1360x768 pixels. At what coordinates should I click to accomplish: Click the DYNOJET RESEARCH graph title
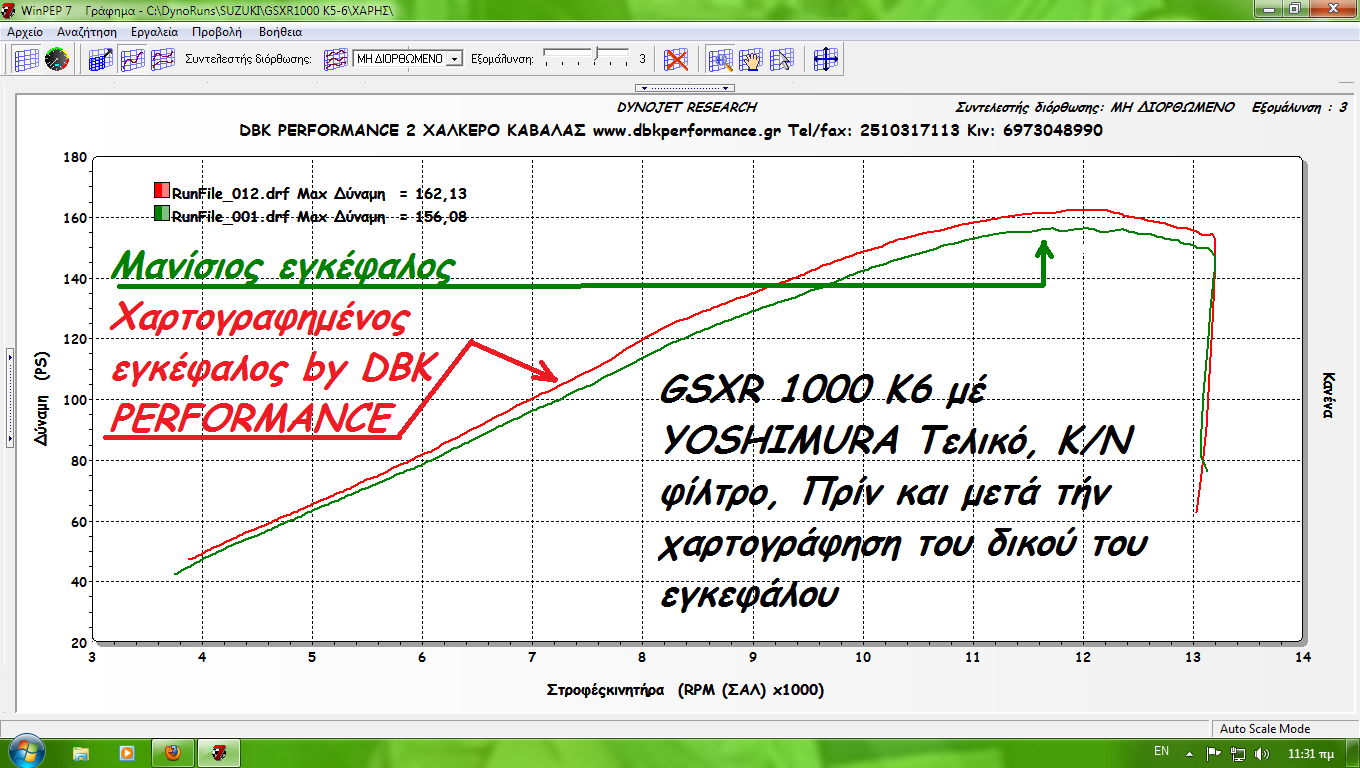pos(688,107)
